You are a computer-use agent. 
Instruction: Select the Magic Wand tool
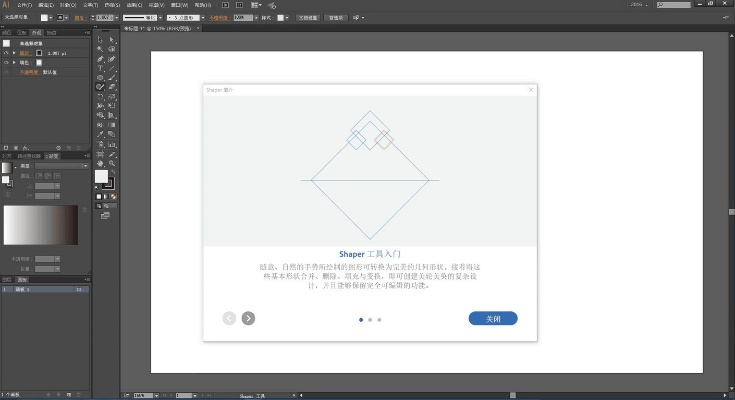click(x=101, y=47)
